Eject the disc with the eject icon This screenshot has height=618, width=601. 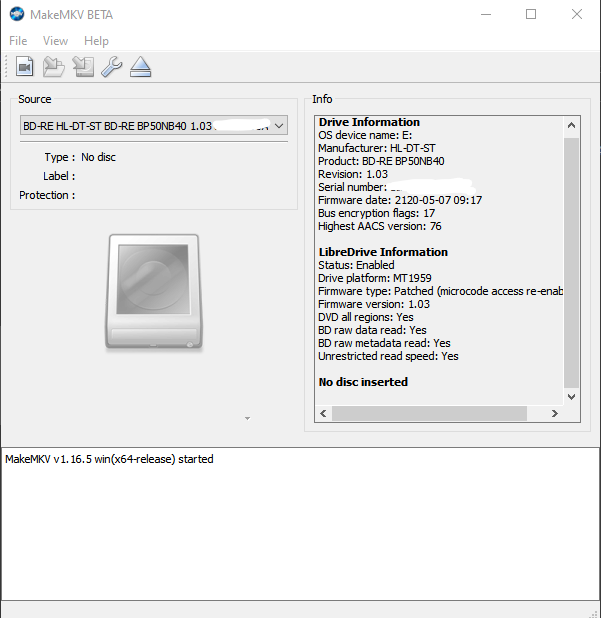coord(140,68)
